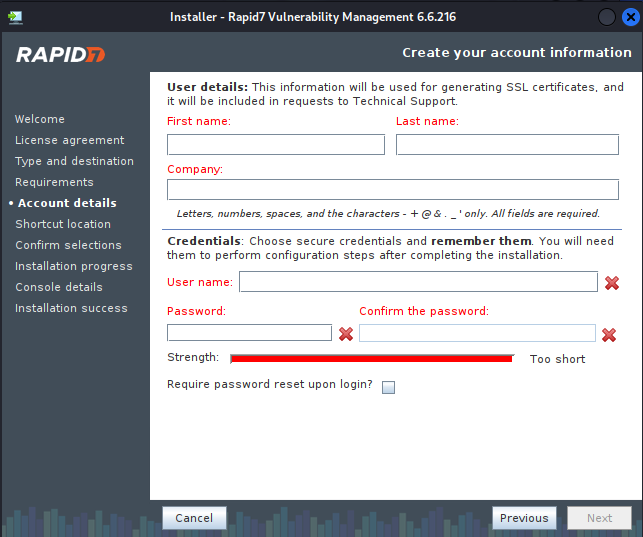
Task: Click the Next button
Action: (599, 518)
